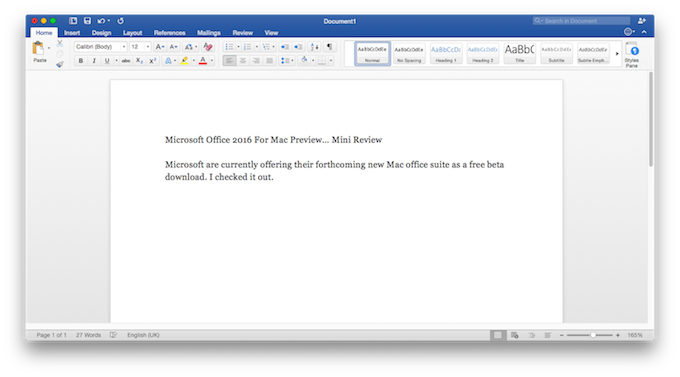Viewport: 680px width, 377px height.
Task: Sort text with the A-Z icon
Action: pos(314,46)
